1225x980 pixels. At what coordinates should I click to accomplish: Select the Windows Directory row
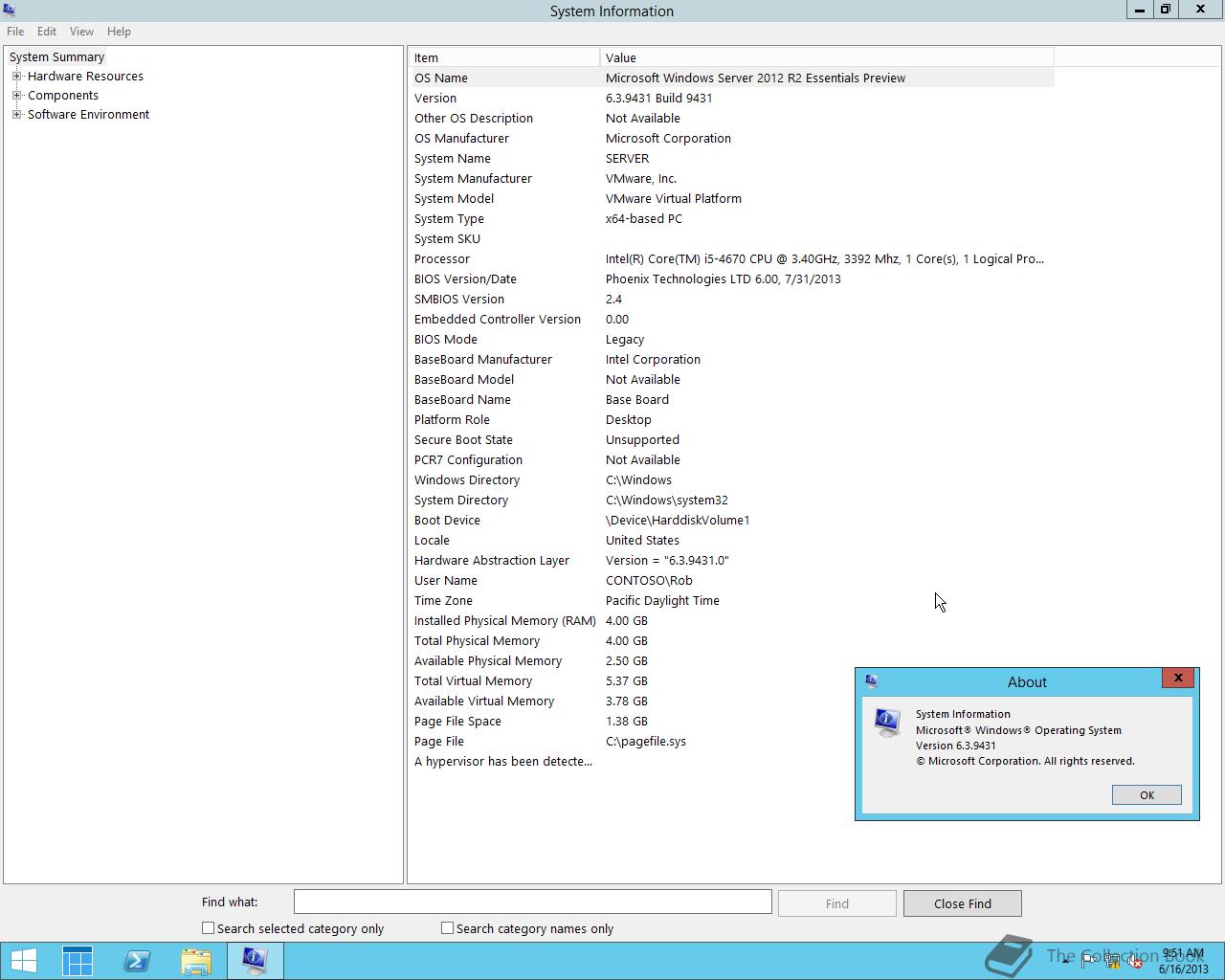(x=732, y=479)
